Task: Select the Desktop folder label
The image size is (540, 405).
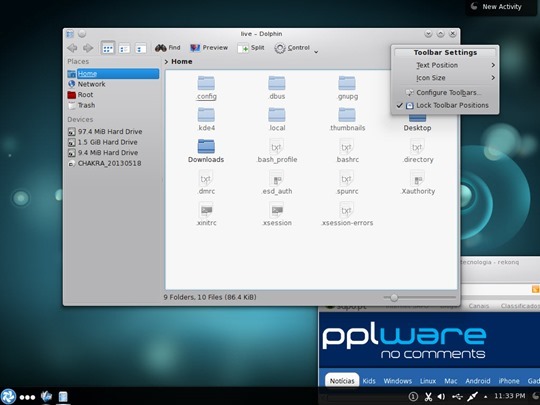Action: (417, 128)
